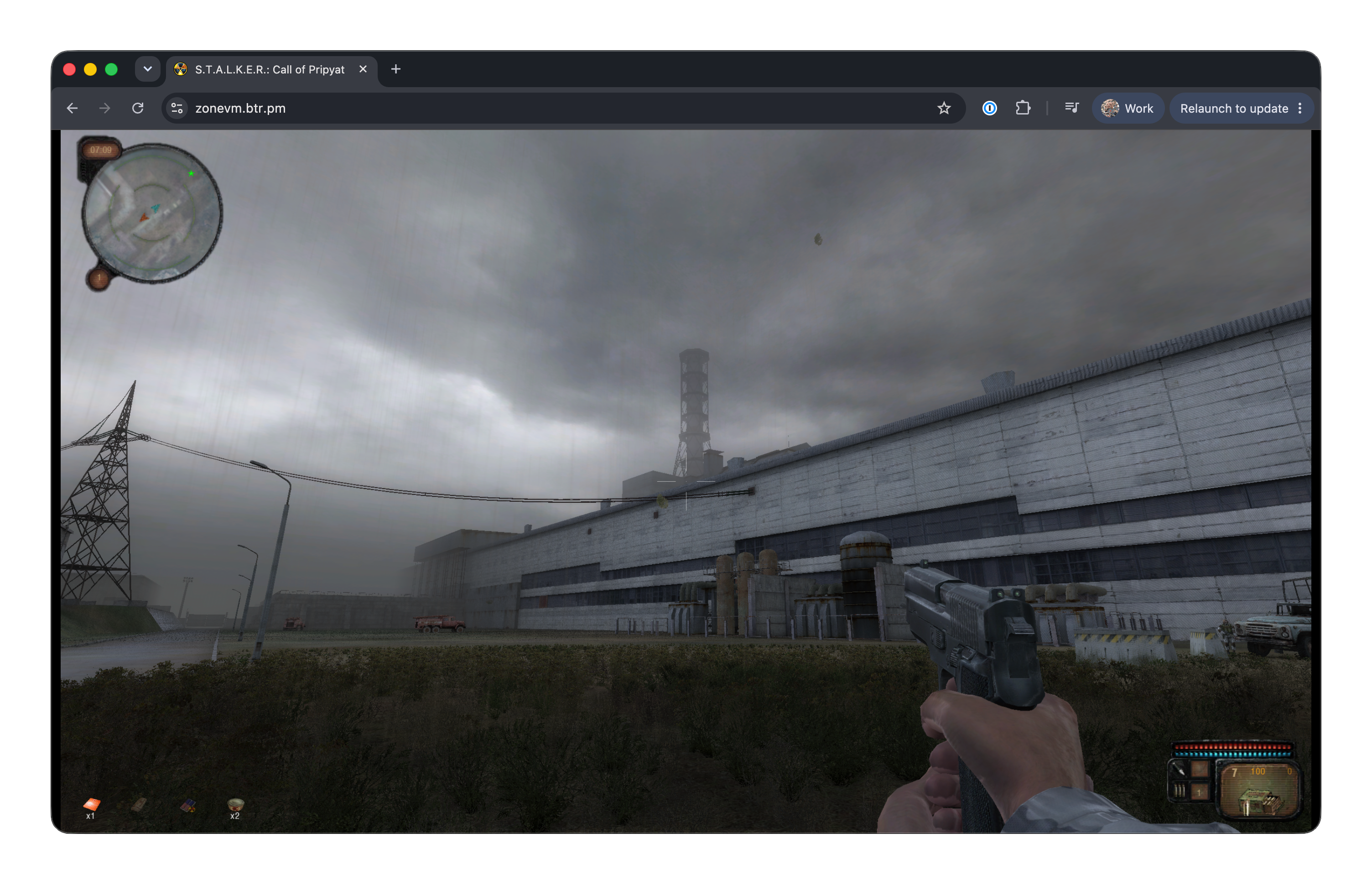Click the round counter showing 1 below minimap
Viewport: 1372px width, 885px height.
coord(99,279)
